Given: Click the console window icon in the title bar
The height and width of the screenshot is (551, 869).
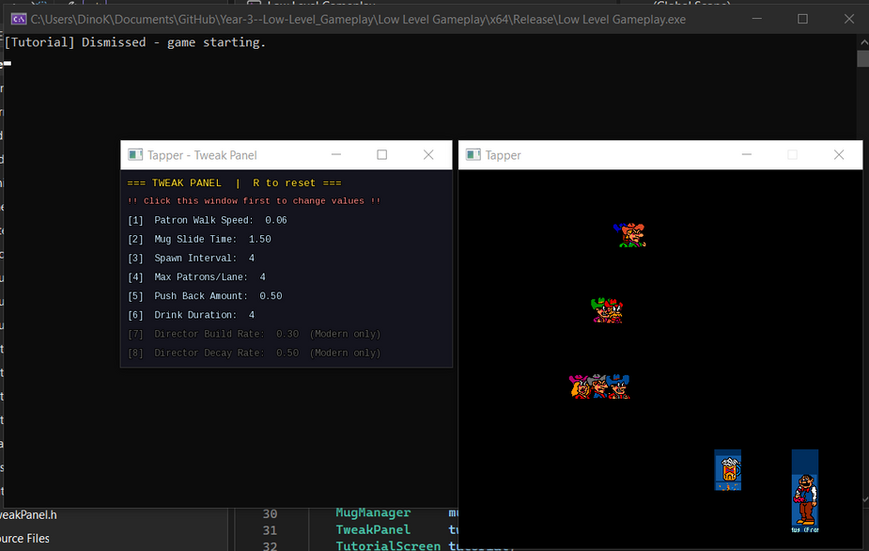Looking at the screenshot, I should pyautogui.click(x=18, y=19).
